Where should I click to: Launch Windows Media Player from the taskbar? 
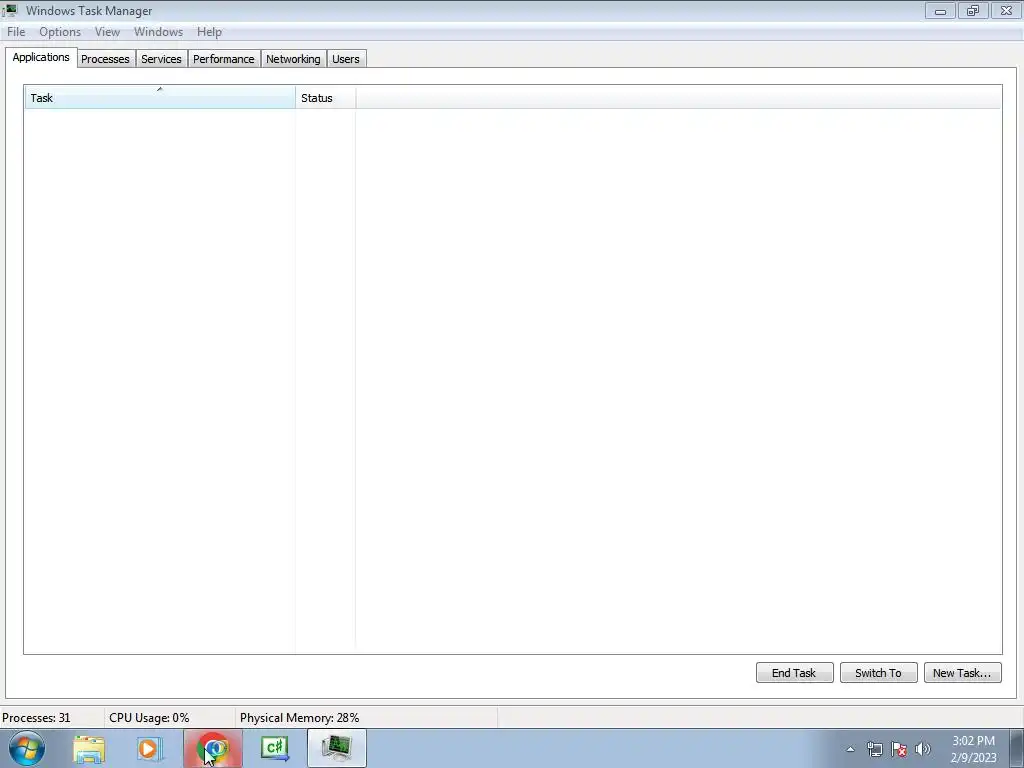(x=150, y=749)
